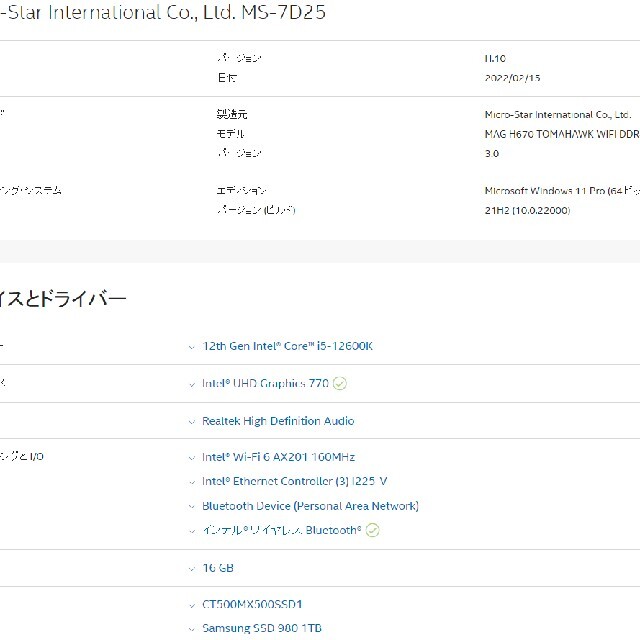Select the エディション label
Viewport: 640px width, 640px height.
pos(241,191)
